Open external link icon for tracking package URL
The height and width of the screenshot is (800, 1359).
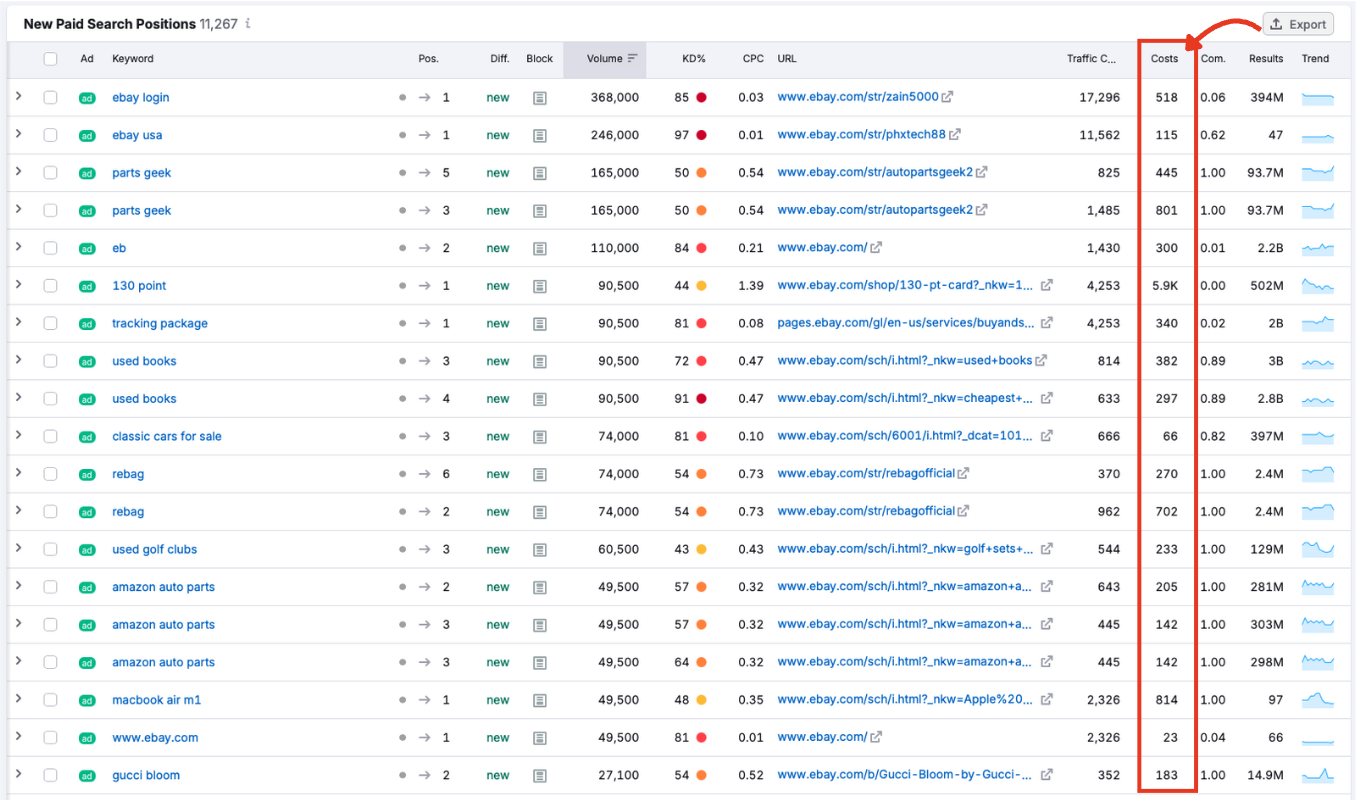pyautogui.click(x=1047, y=323)
